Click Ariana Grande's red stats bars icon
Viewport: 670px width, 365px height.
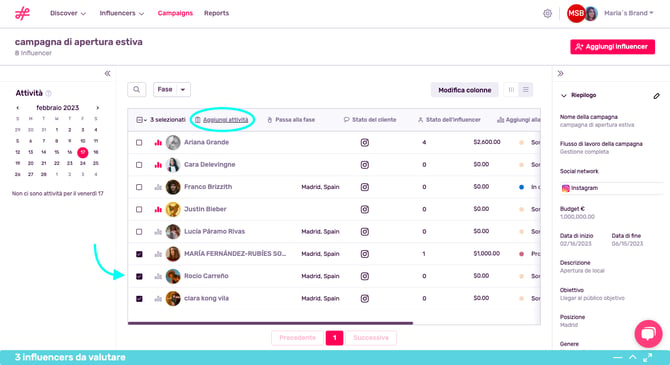(158, 142)
